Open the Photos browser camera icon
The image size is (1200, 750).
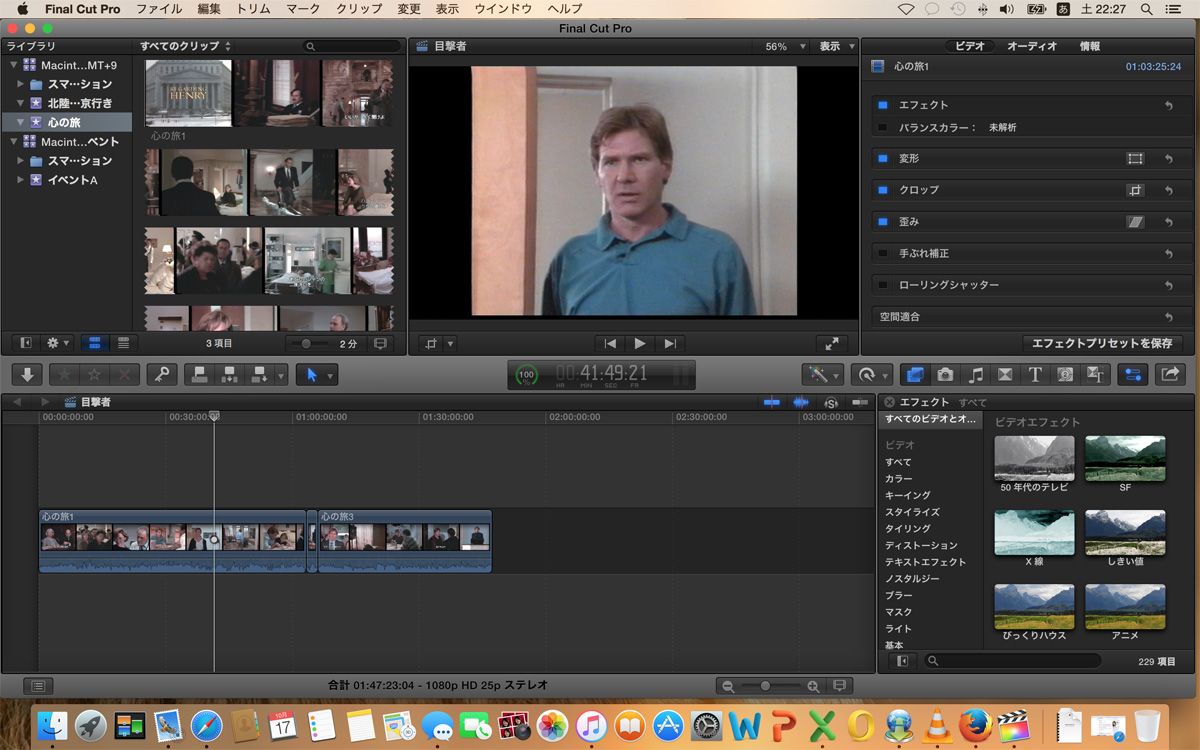click(x=945, y=375)
